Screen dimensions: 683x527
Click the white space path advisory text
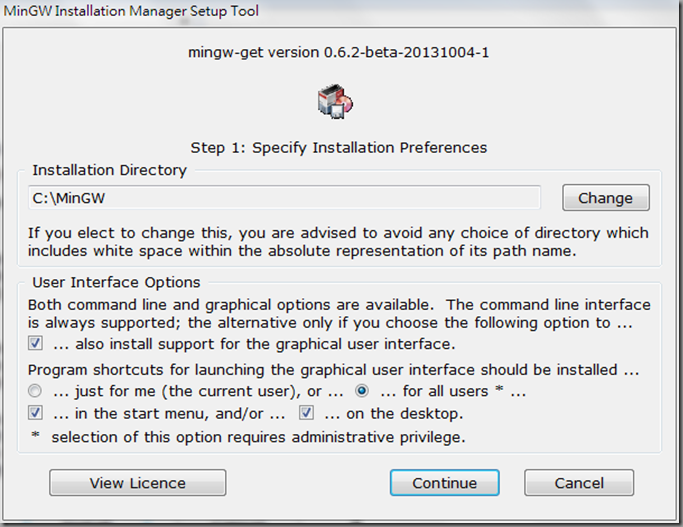click(x=338, y=242)
